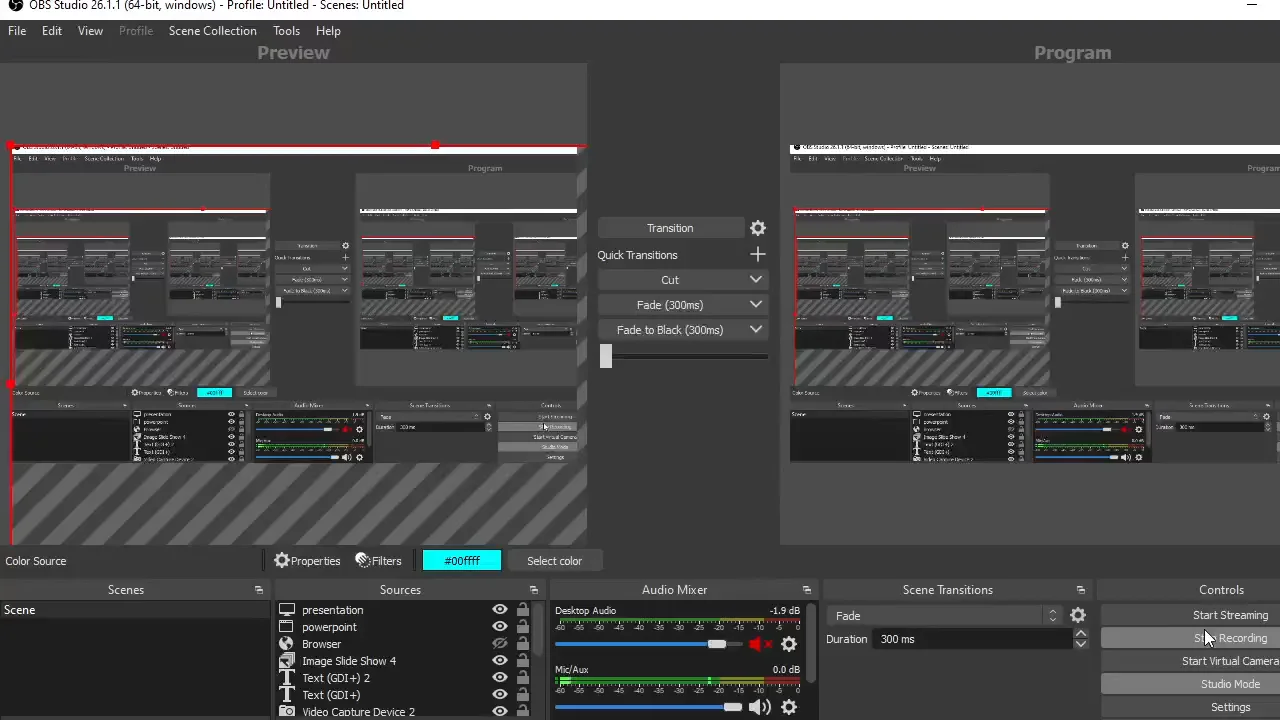This screenshot has height=720, width=1280.
Task: Click the Studio Mode button
Action: tap(1191, 684)
